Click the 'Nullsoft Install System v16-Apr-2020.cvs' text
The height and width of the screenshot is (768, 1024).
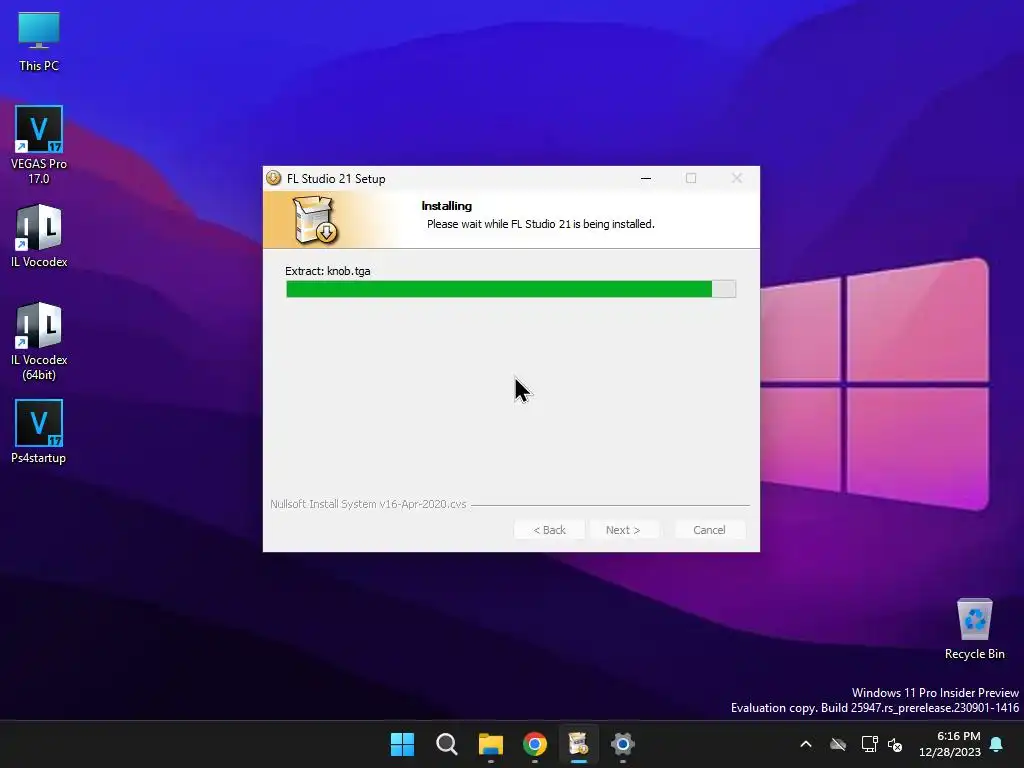click(368, 504)
